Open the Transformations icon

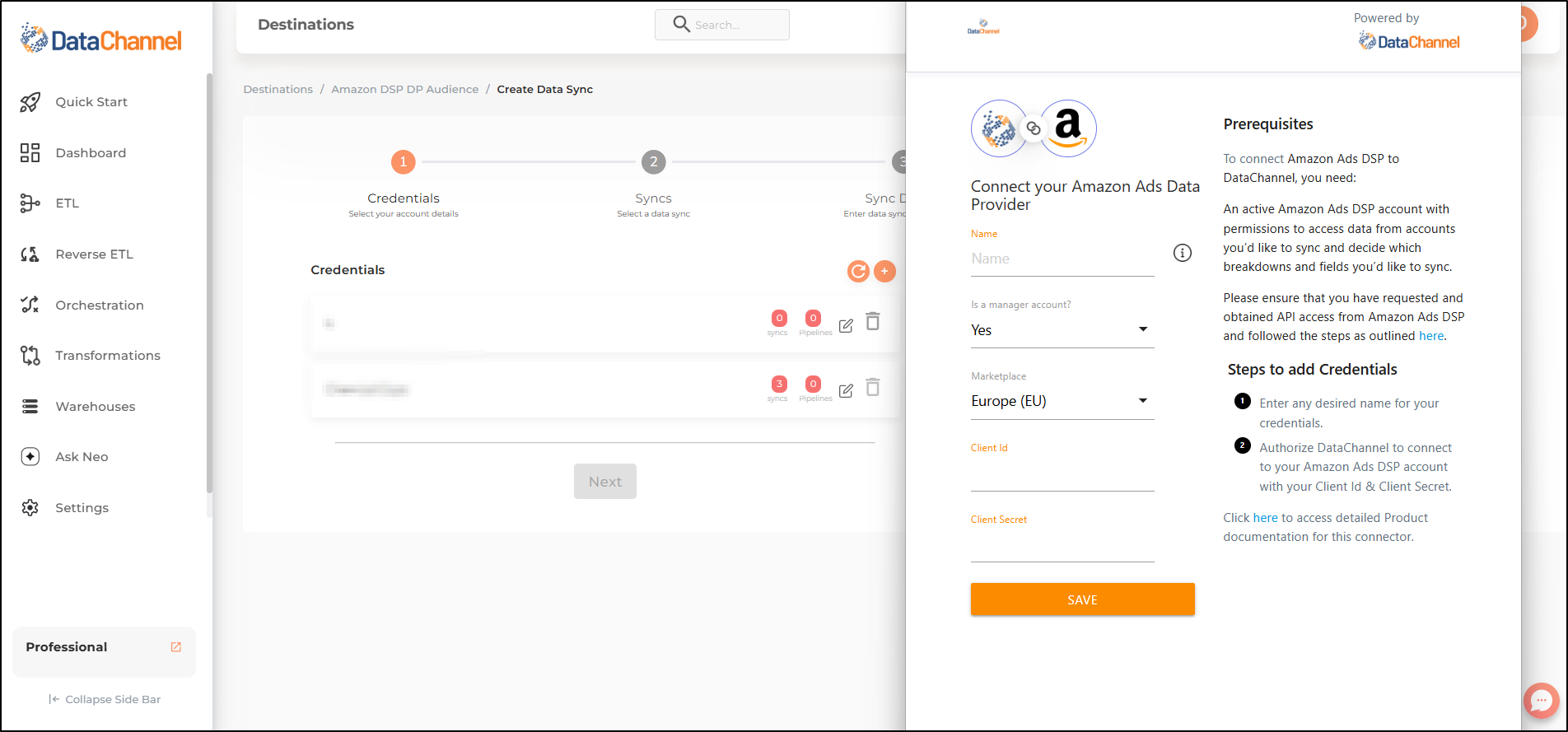point(30,356)
